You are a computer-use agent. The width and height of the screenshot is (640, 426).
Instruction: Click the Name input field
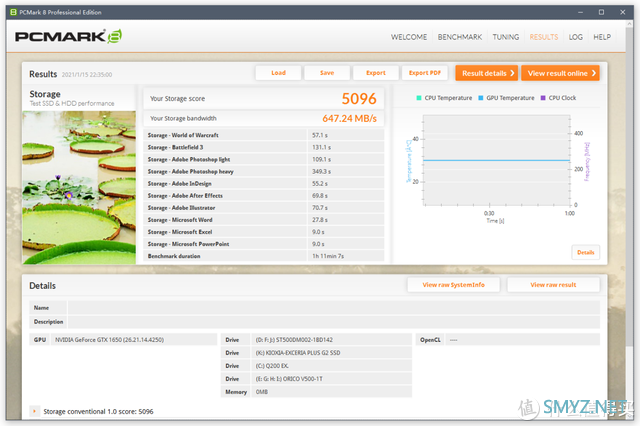point(333,308)
